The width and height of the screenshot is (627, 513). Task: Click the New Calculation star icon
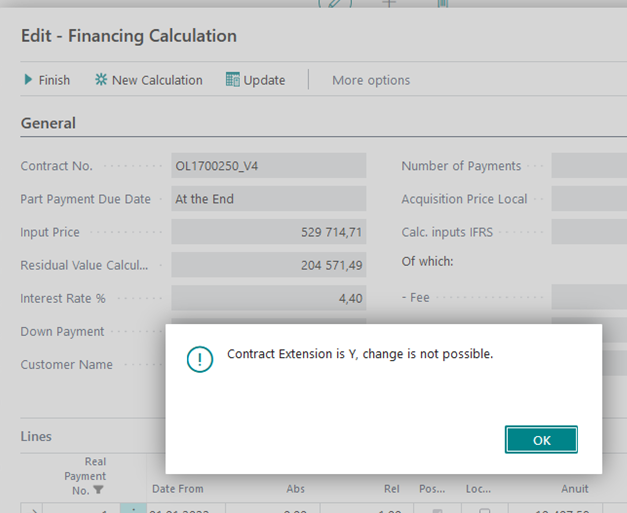coord(101,80)
